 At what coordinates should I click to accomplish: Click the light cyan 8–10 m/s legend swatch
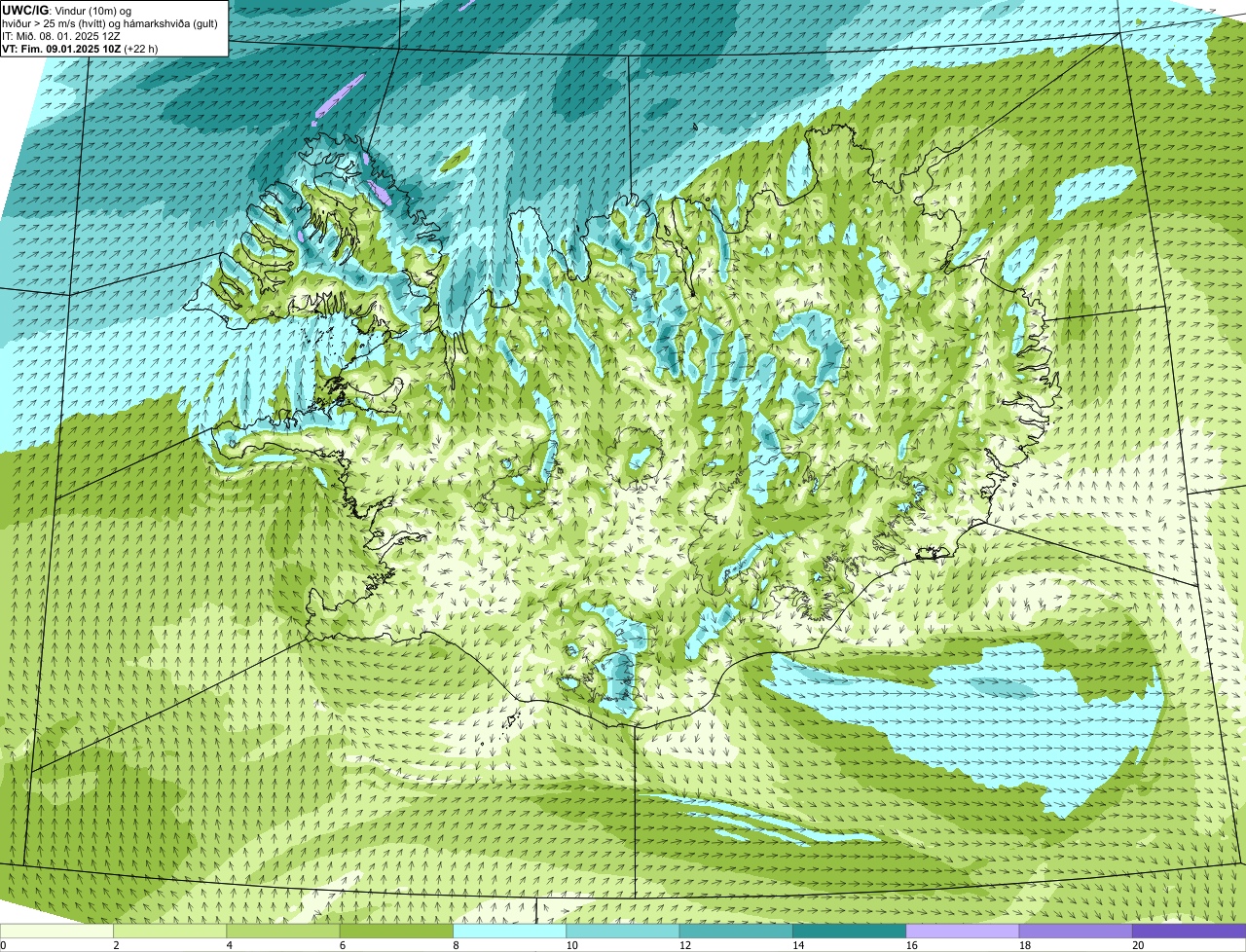[509, 931]
